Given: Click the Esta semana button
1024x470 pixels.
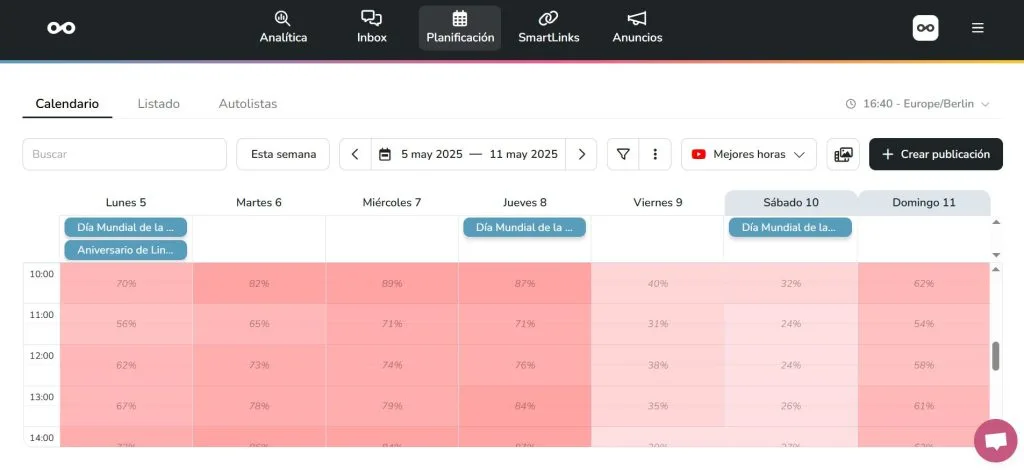Looking at the screenshot, I should click(283, 154).
